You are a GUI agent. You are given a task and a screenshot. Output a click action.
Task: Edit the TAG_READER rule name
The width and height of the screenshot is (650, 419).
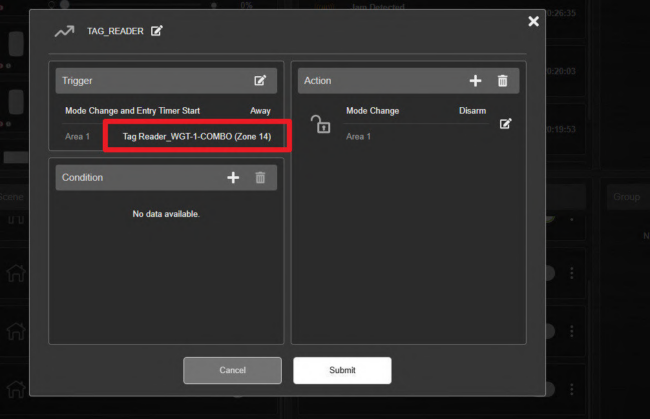tap(156, 31)
